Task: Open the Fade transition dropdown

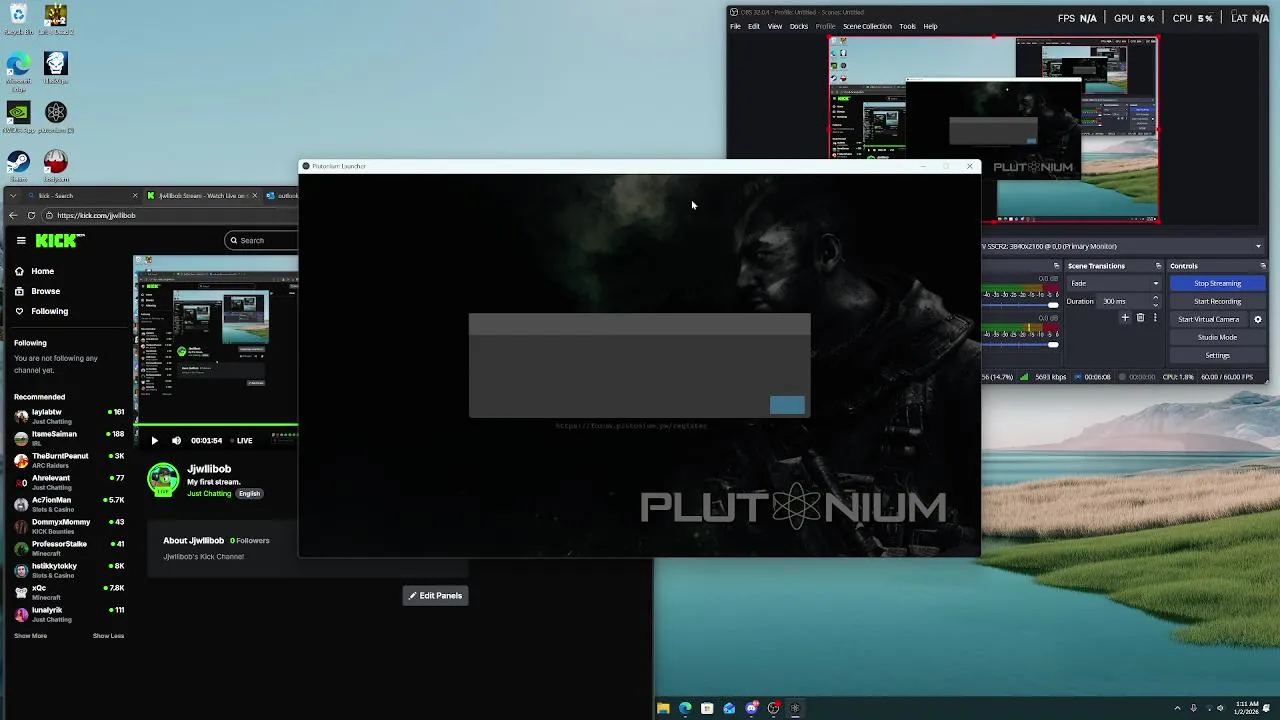Action: pyautogui.click(x=1114, y=283)
